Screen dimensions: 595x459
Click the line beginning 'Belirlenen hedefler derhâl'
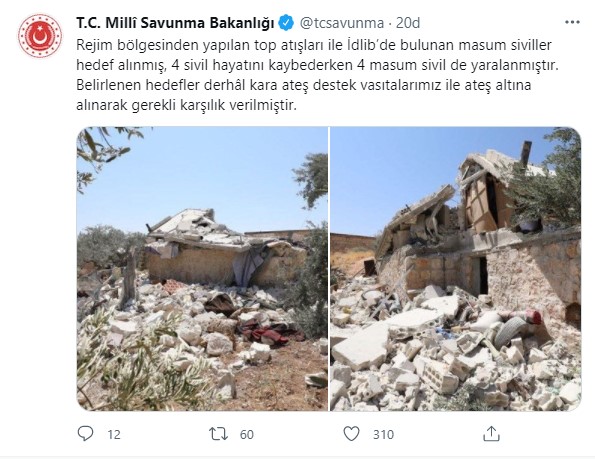(304, 85)
